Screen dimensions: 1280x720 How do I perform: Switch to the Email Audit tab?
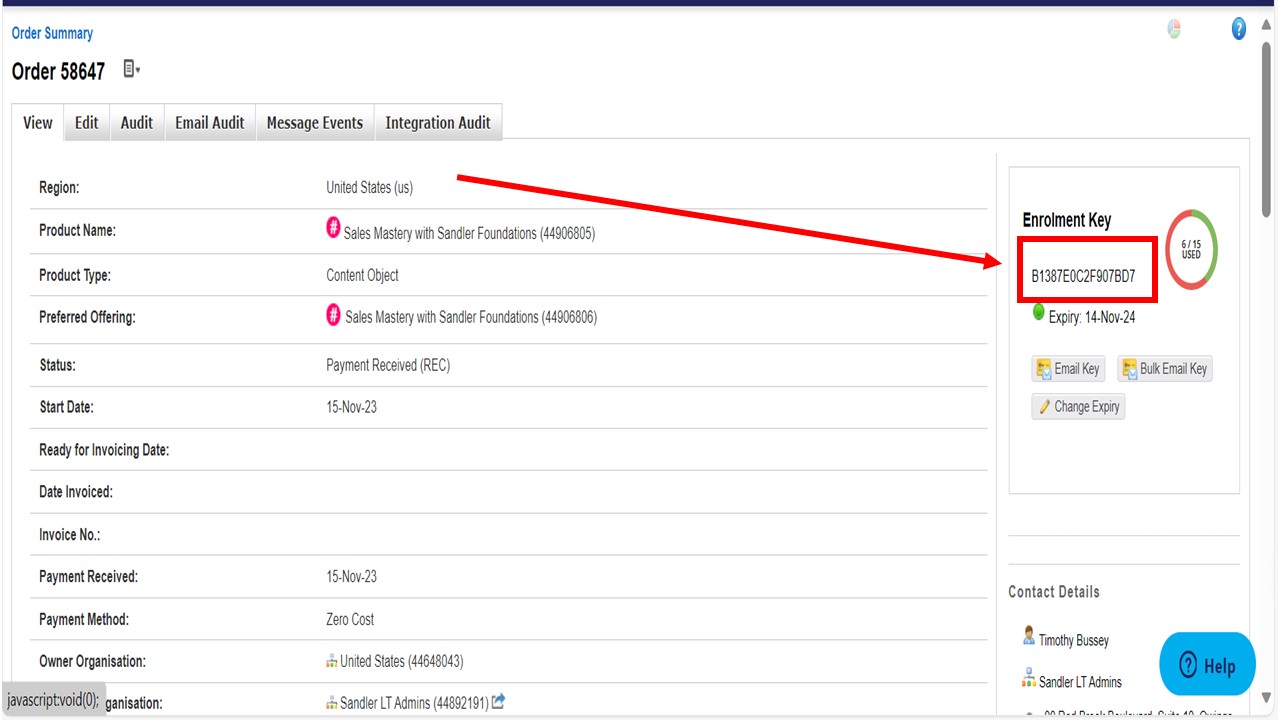tap(209, 122)
